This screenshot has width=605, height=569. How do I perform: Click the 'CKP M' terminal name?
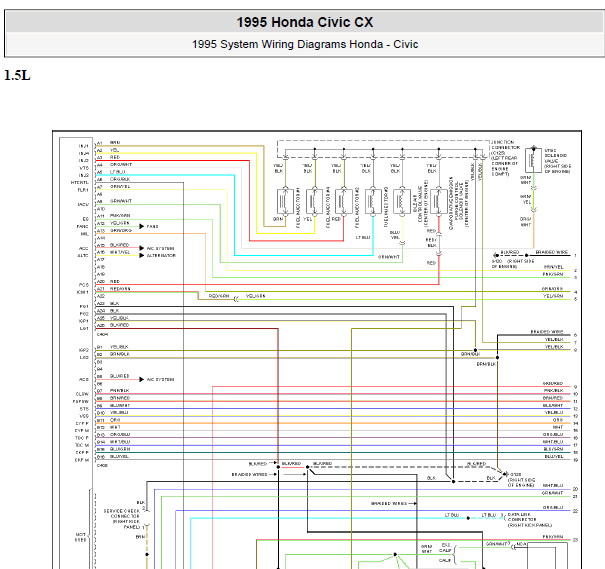82,460
